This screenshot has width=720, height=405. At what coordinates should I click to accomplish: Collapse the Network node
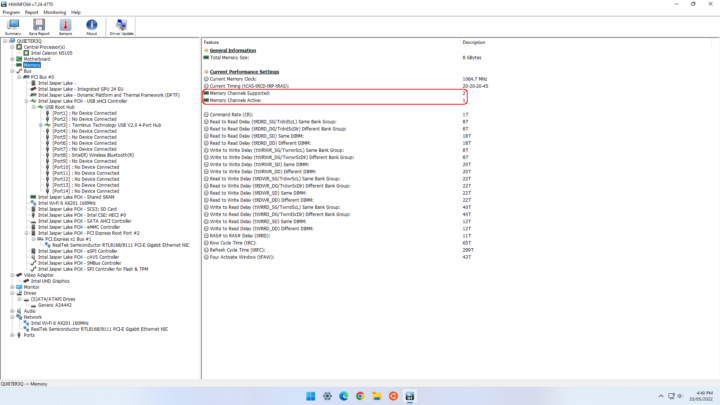click(x=12, y=317)
